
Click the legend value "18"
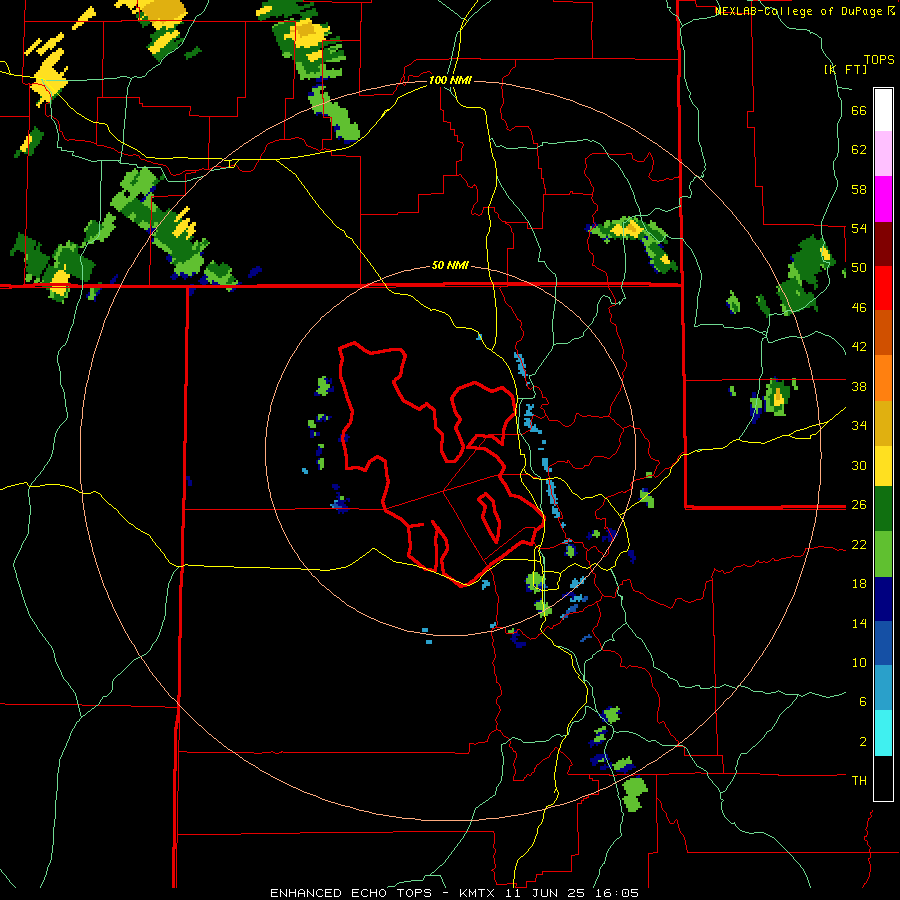(859, 584)
